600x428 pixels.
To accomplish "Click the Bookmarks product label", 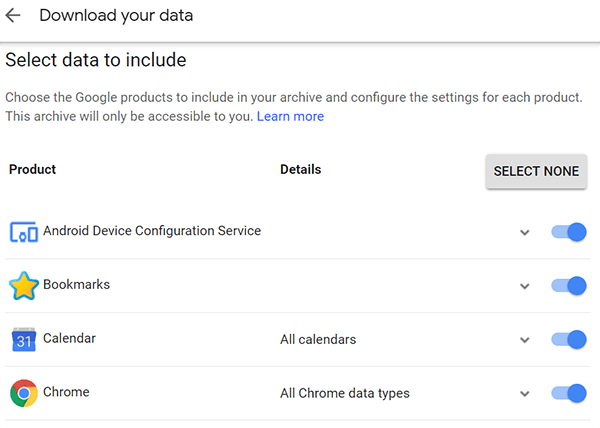I will (76, 285).
